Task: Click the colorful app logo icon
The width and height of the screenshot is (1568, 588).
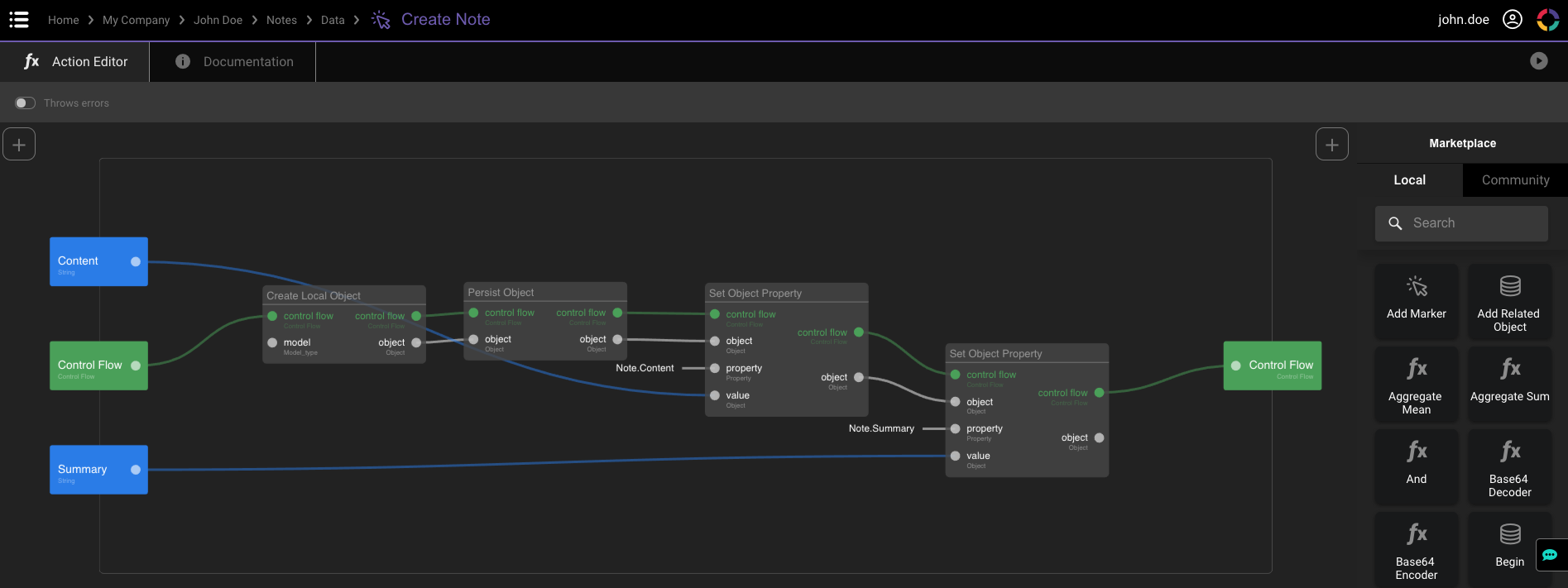Action: coord(1547,20)
